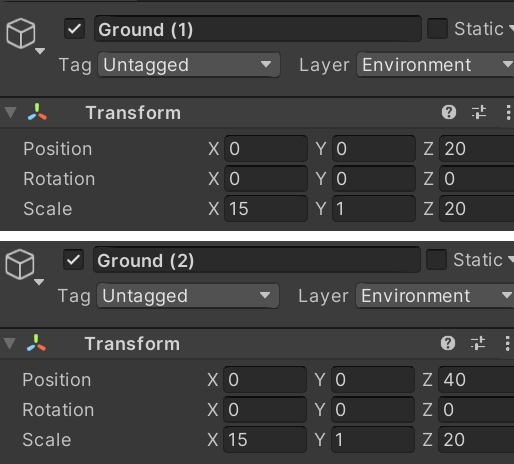Click Position label of Ground (2)
This screenshot has height=464, width=514.
[x=57, y=380]
